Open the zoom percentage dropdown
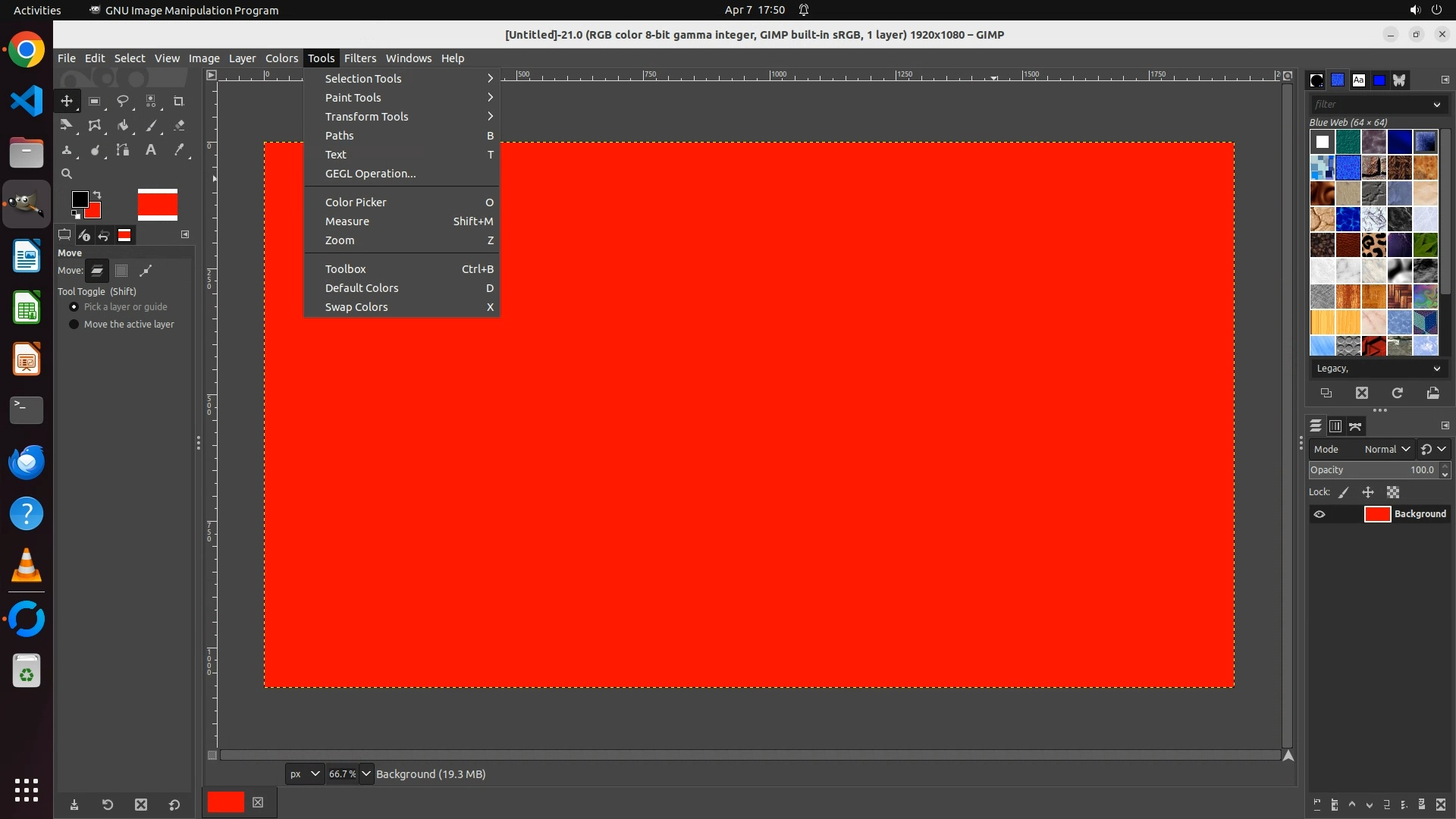Screen dimensions: 1456x819 [x=366, y=773]
